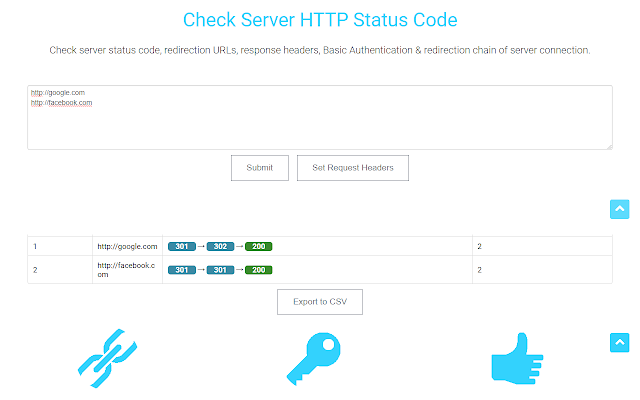Click the Check Server HTTP Status Code heading
The height and width of the screenshot is (400, 640).
[x=320, y=20]
